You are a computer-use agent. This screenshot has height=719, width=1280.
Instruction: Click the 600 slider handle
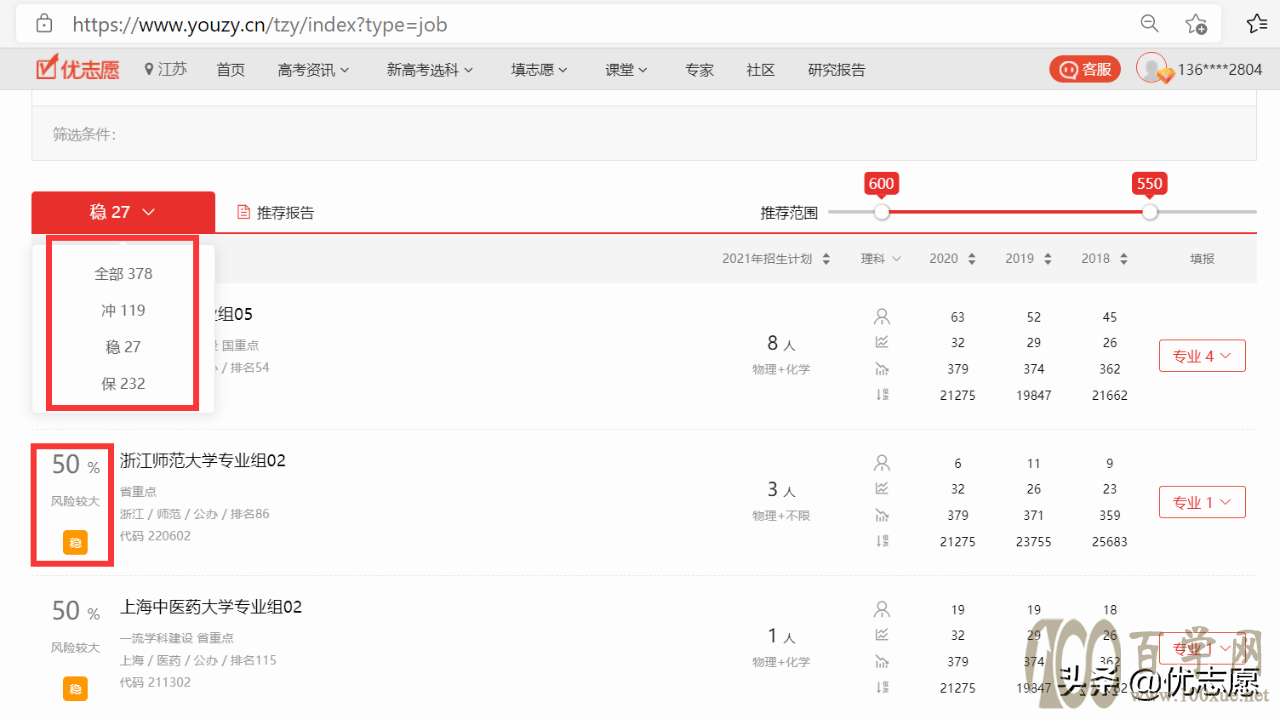click(x=881, y=212)
